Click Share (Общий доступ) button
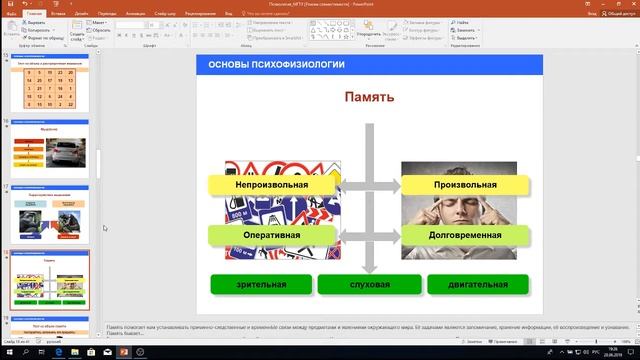 pos(619,13)
